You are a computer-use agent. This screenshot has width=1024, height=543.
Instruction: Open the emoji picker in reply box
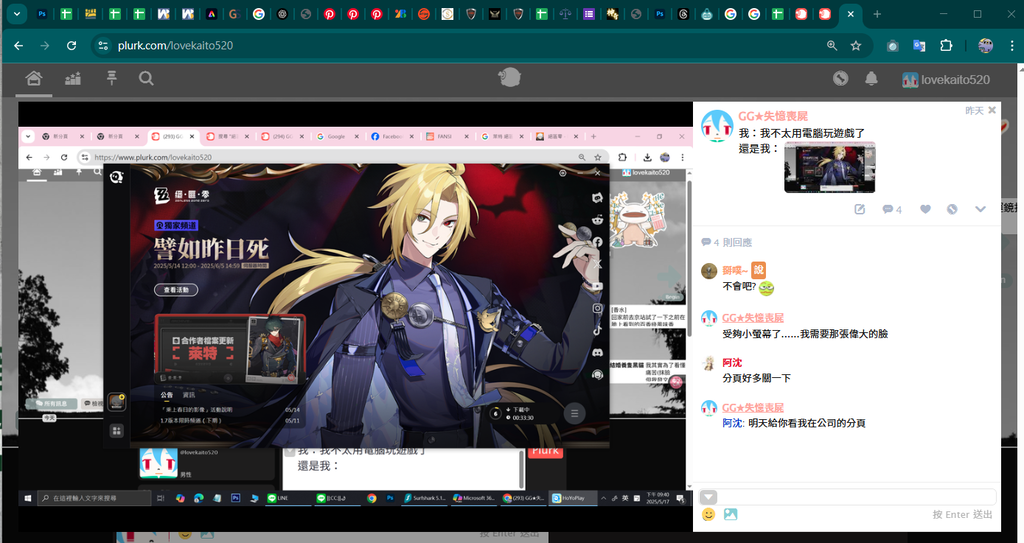pos(708,515)
